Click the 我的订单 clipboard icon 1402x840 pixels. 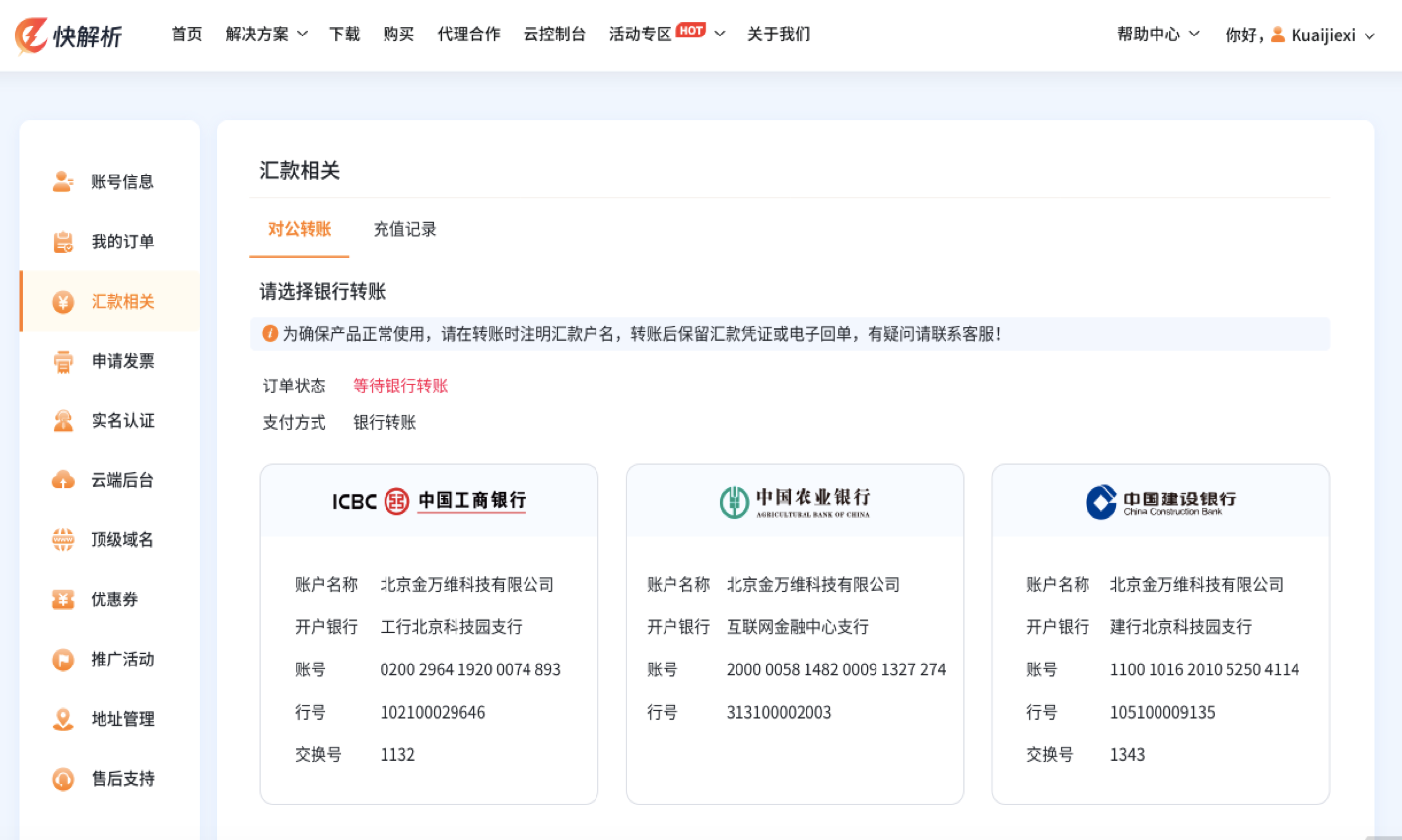click(63, 242)
